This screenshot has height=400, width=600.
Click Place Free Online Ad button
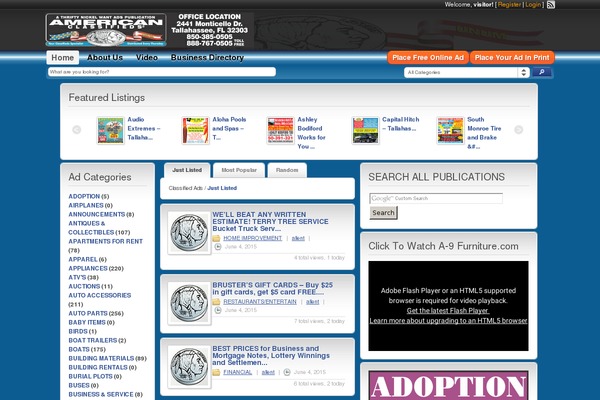tap(428, 58)
